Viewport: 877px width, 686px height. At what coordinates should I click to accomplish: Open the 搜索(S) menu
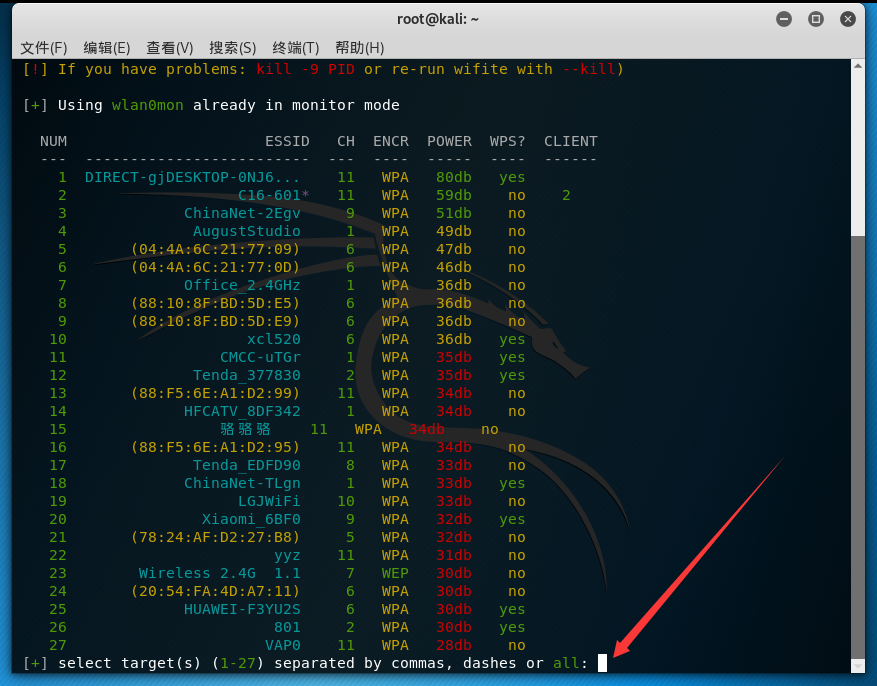233,48
